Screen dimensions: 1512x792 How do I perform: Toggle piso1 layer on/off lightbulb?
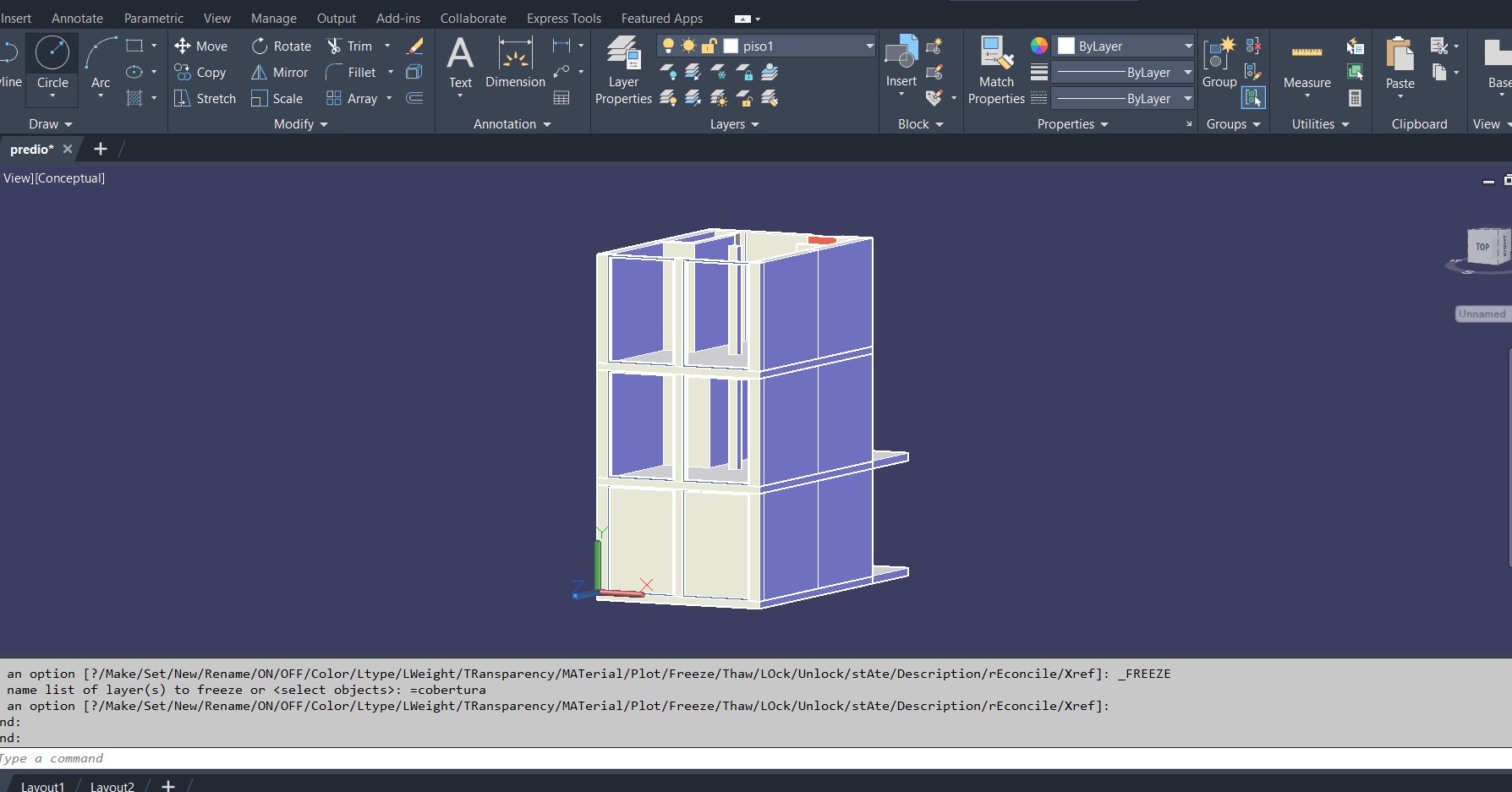coord(668,46)
